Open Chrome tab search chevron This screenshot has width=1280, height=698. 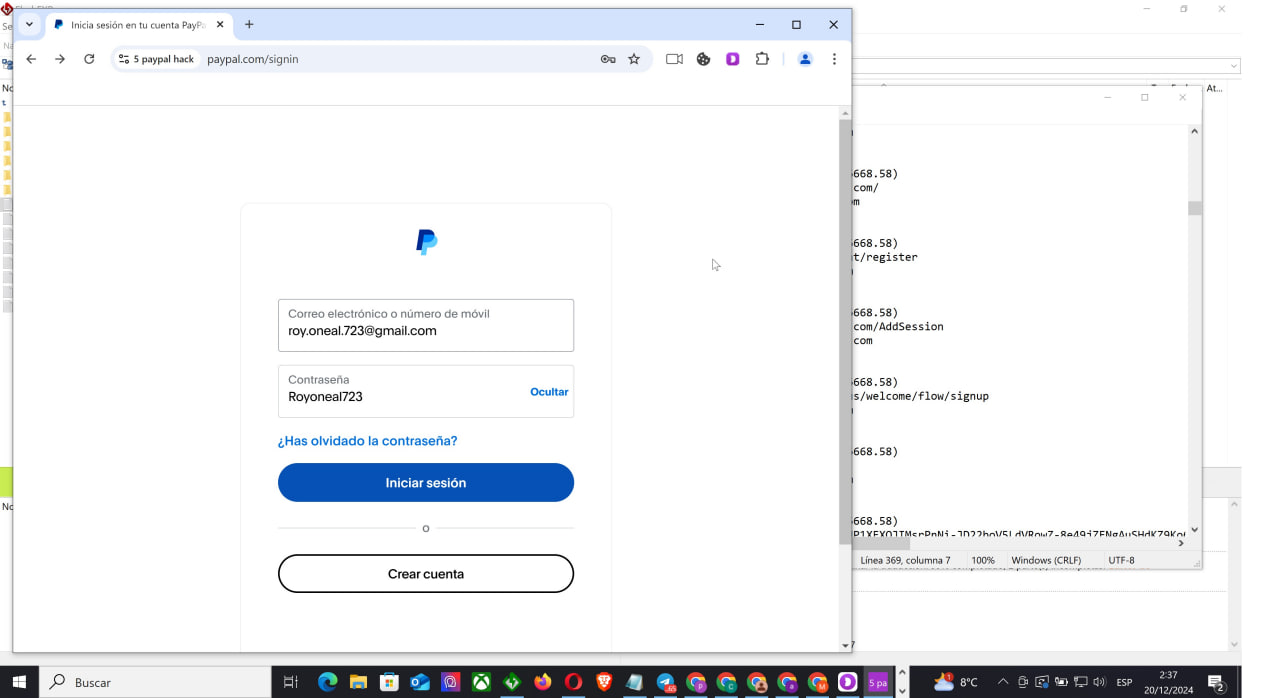pyautogui.click(x=29, y=24)
